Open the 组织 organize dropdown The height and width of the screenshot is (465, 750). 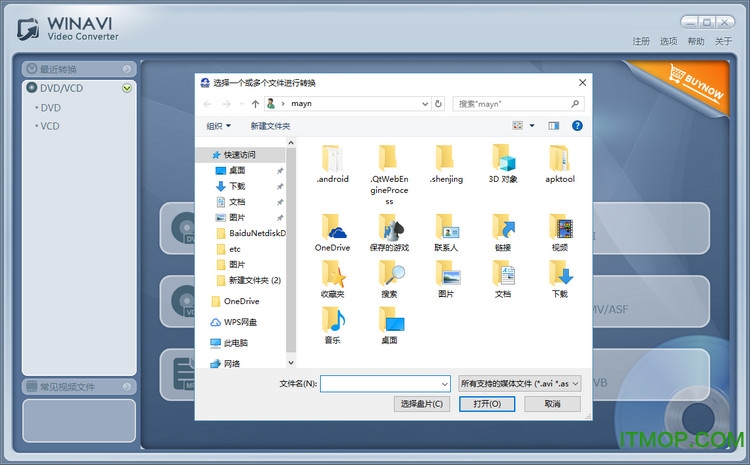(218, 126)
